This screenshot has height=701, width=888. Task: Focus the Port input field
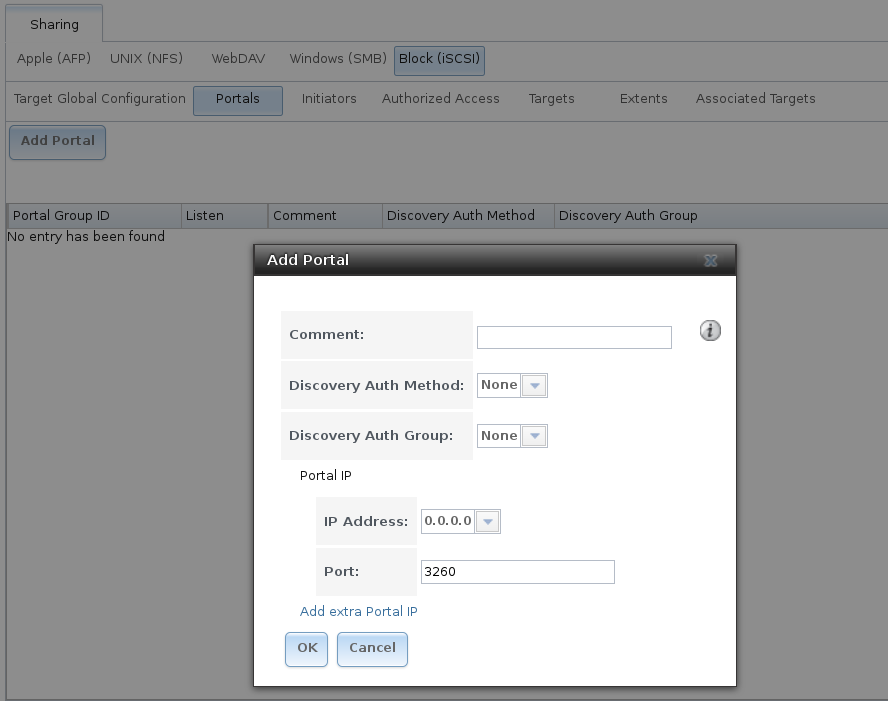(x=517, y=572)
